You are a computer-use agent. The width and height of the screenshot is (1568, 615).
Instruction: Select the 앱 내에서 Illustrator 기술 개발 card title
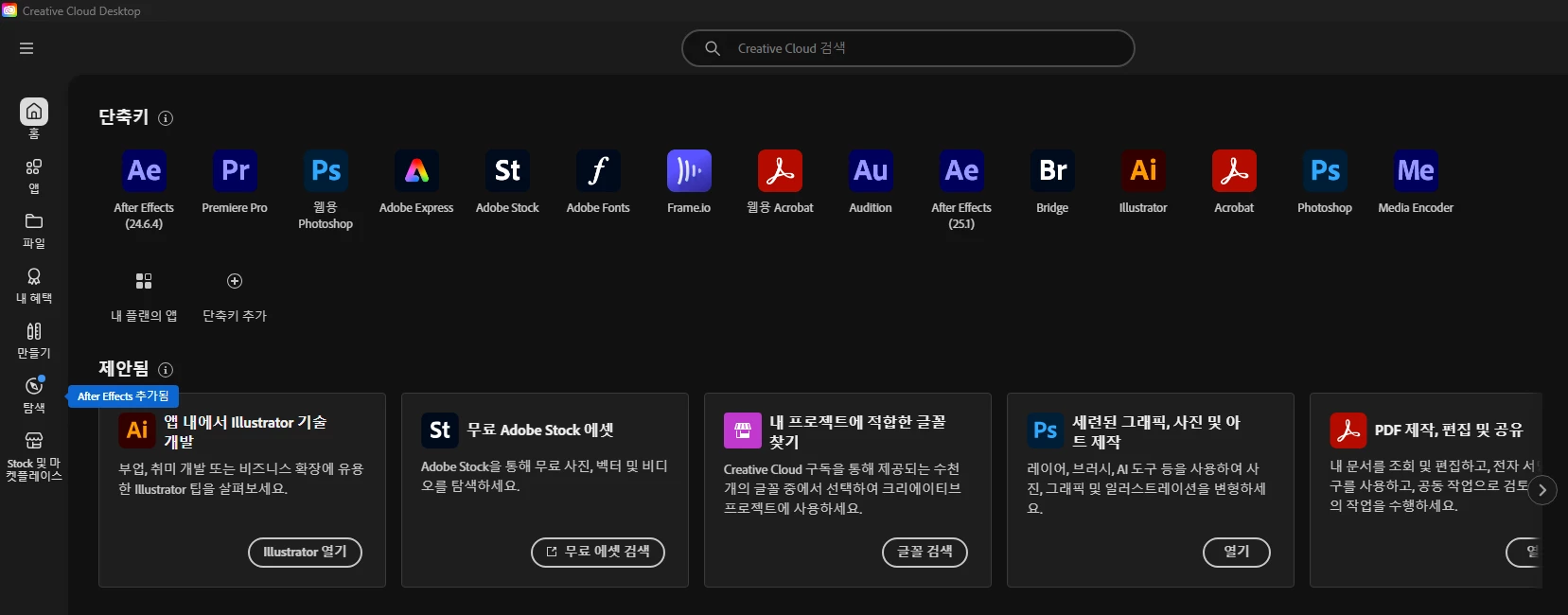[245, 431]
